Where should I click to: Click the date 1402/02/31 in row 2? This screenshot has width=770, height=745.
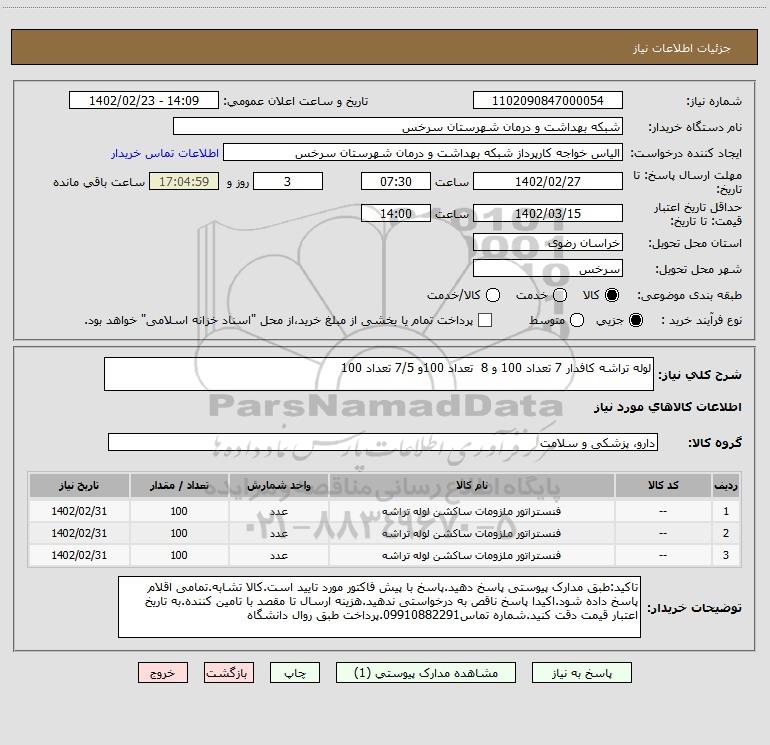tap(79, 533)
